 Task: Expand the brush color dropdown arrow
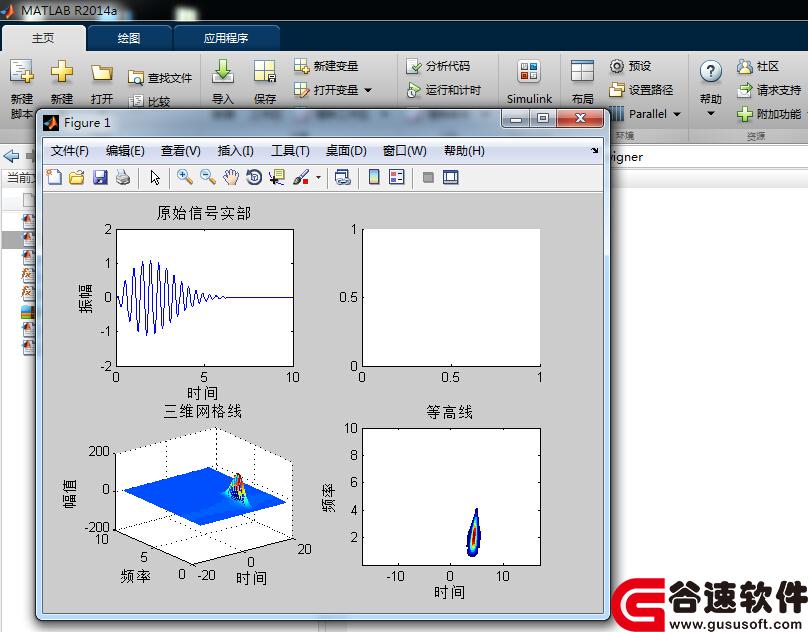pos(318,178)
